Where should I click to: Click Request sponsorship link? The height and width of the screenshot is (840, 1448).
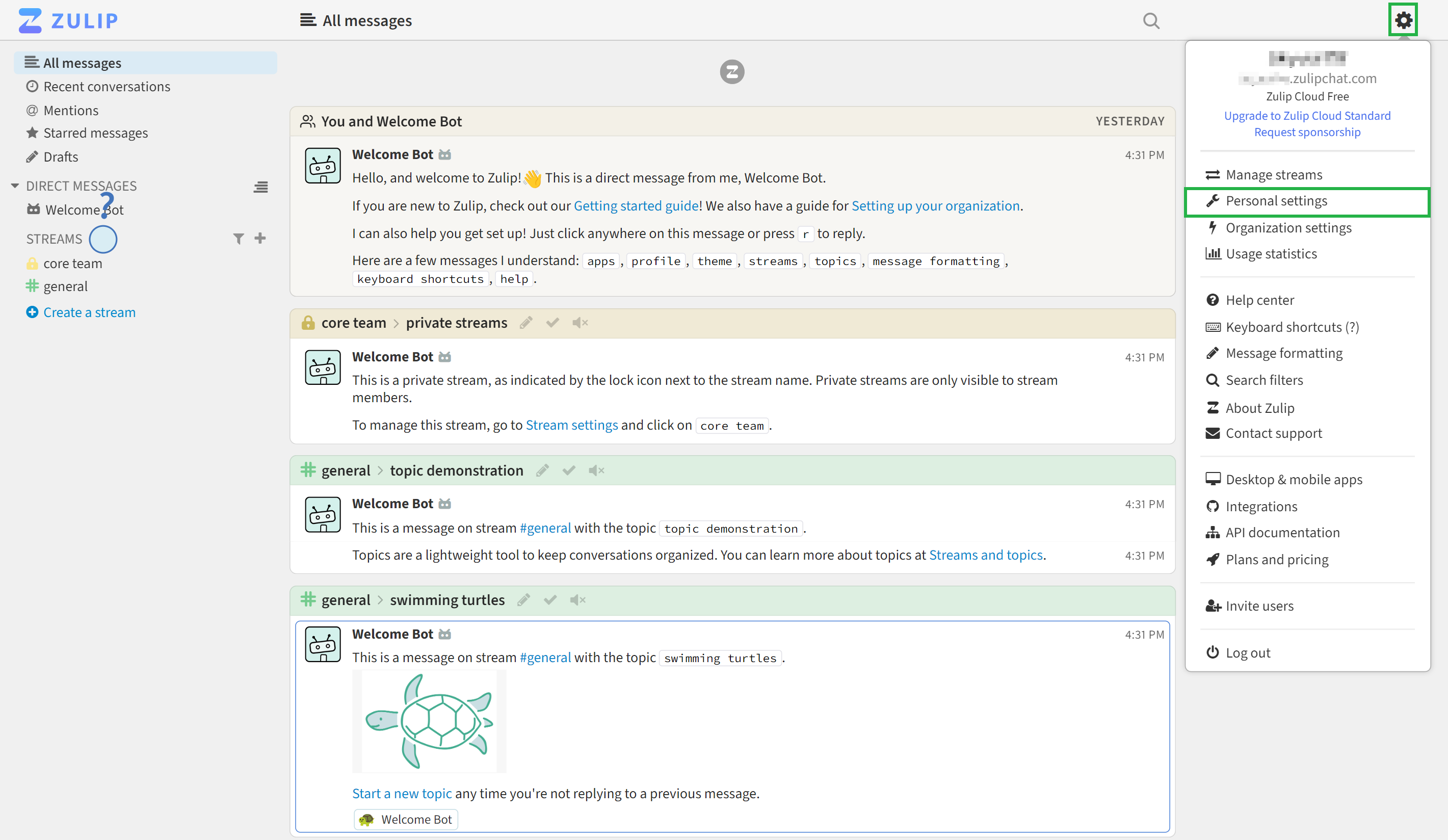coord(1307,132)
